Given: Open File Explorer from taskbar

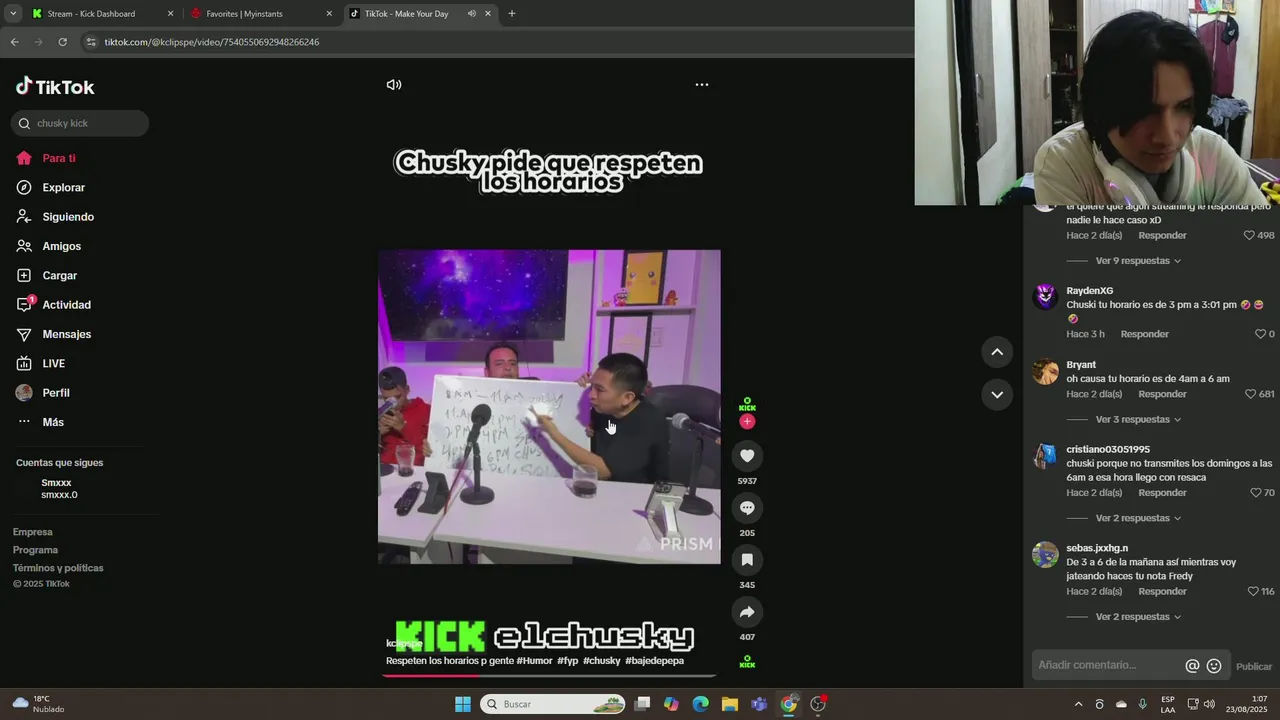Looking at the screenshot, I should click(730, 704).
